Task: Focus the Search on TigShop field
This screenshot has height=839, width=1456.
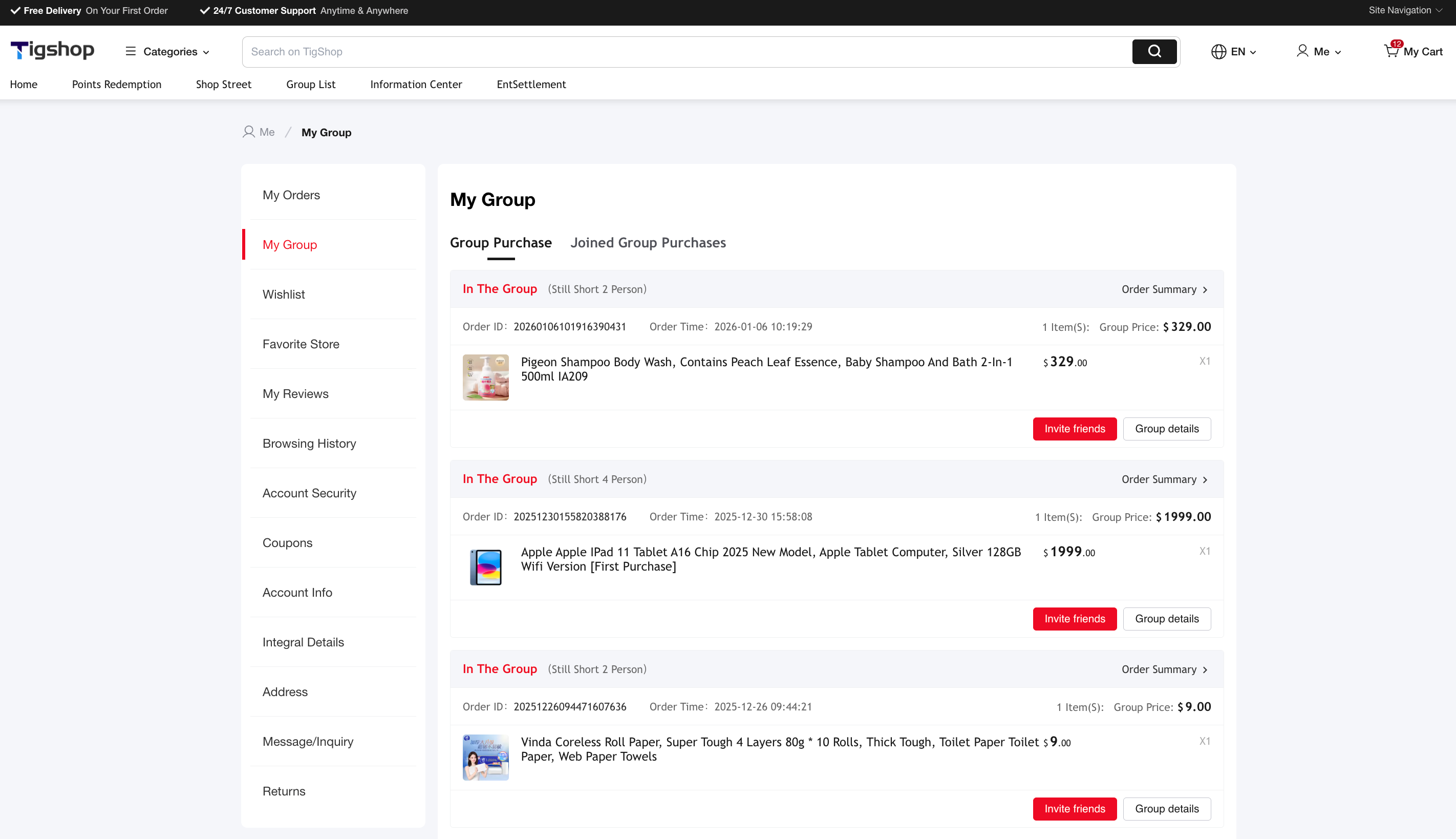Action: click(686, 52)
